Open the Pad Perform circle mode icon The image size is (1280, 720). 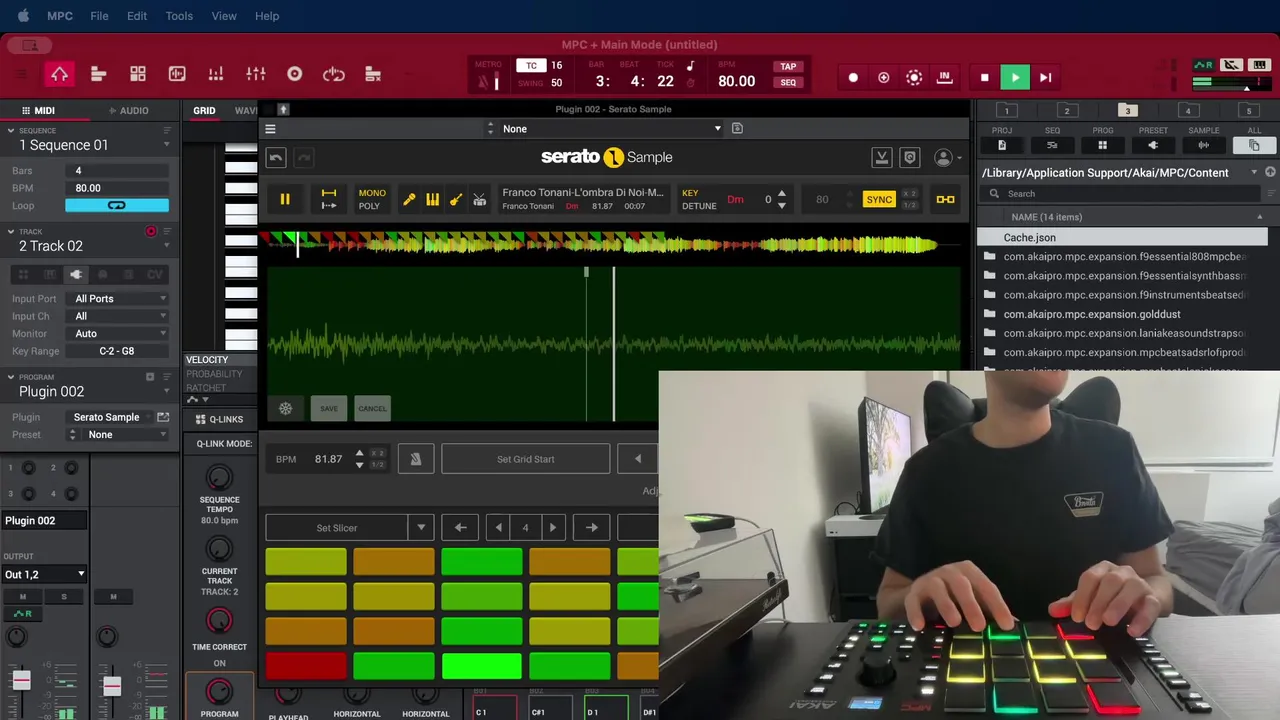coord(295,74)
